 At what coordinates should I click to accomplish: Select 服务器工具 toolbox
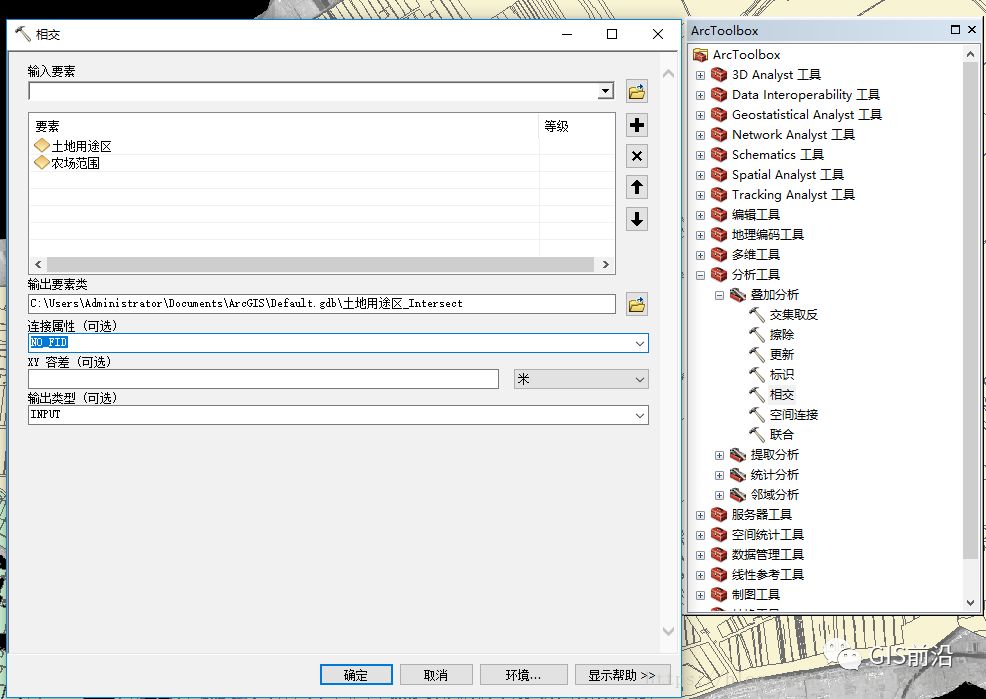[762, 515]
